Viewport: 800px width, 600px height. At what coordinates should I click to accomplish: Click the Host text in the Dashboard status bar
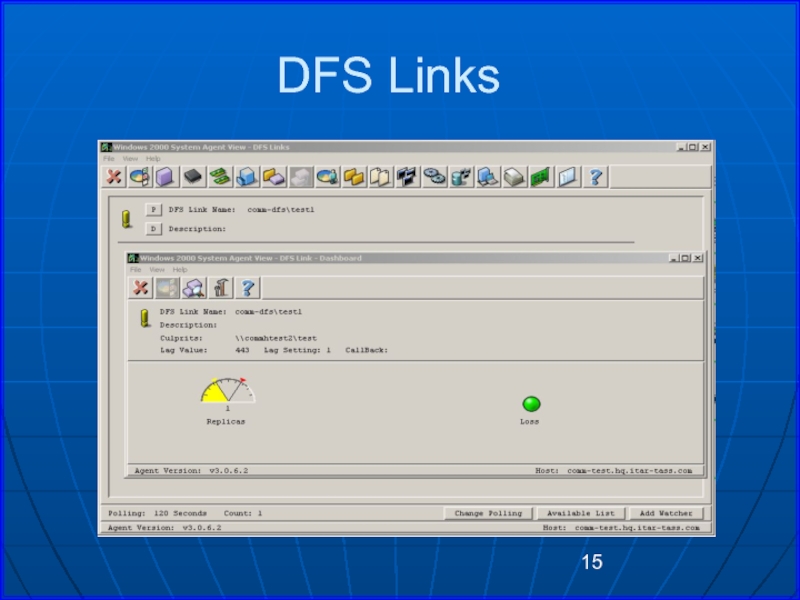614,470
